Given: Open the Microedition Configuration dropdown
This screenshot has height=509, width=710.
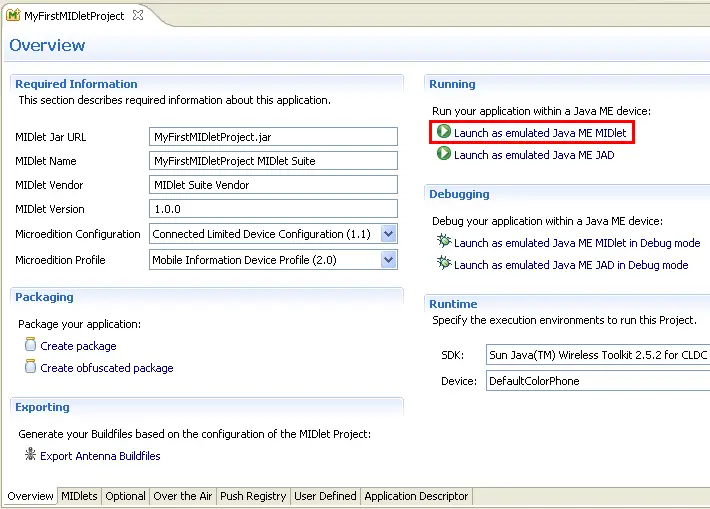Looking at the screenshot, I should (388, 234).
